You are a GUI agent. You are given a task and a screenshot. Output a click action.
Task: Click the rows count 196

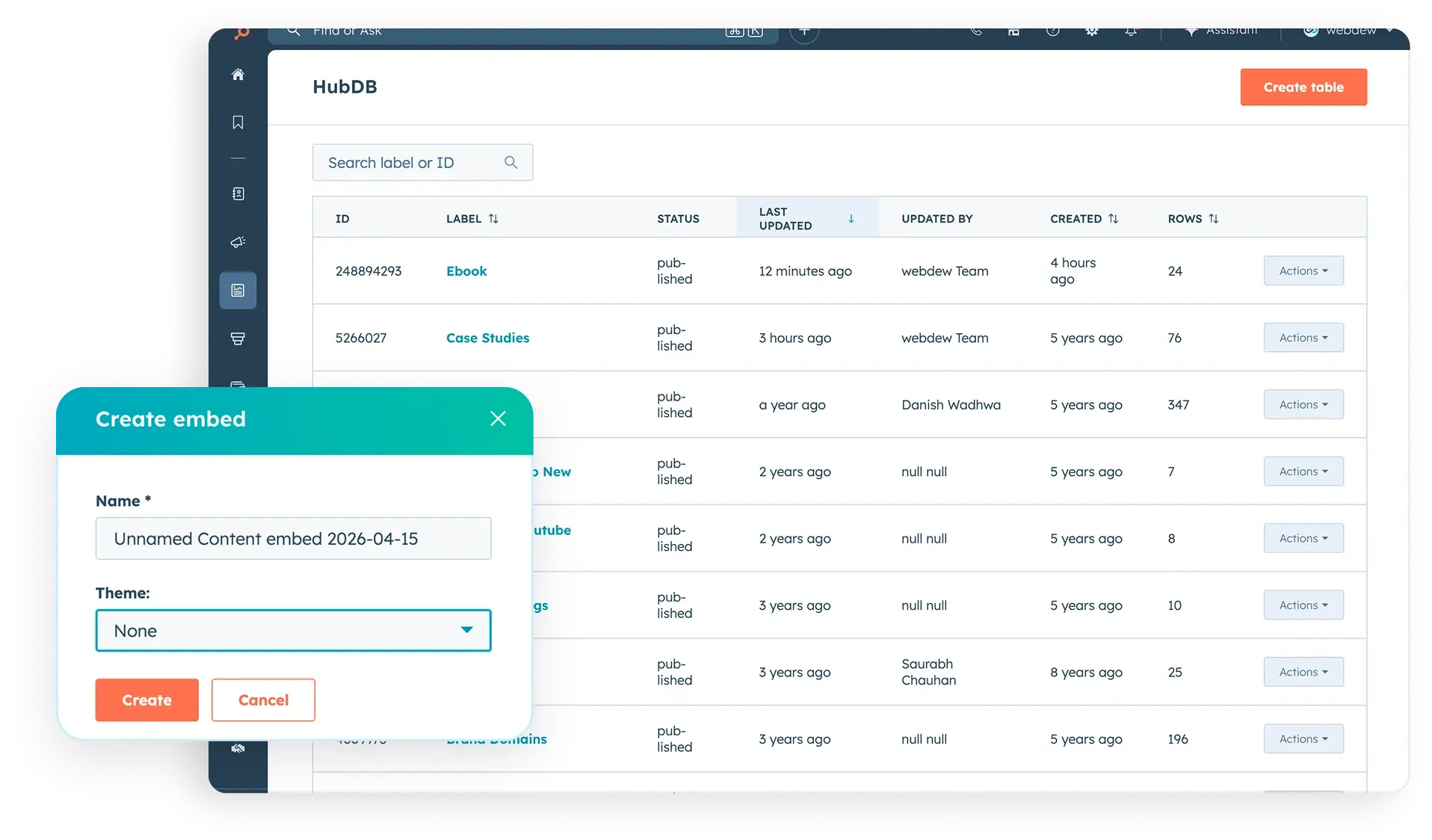pyautogui.click(x=1177, y=739)
